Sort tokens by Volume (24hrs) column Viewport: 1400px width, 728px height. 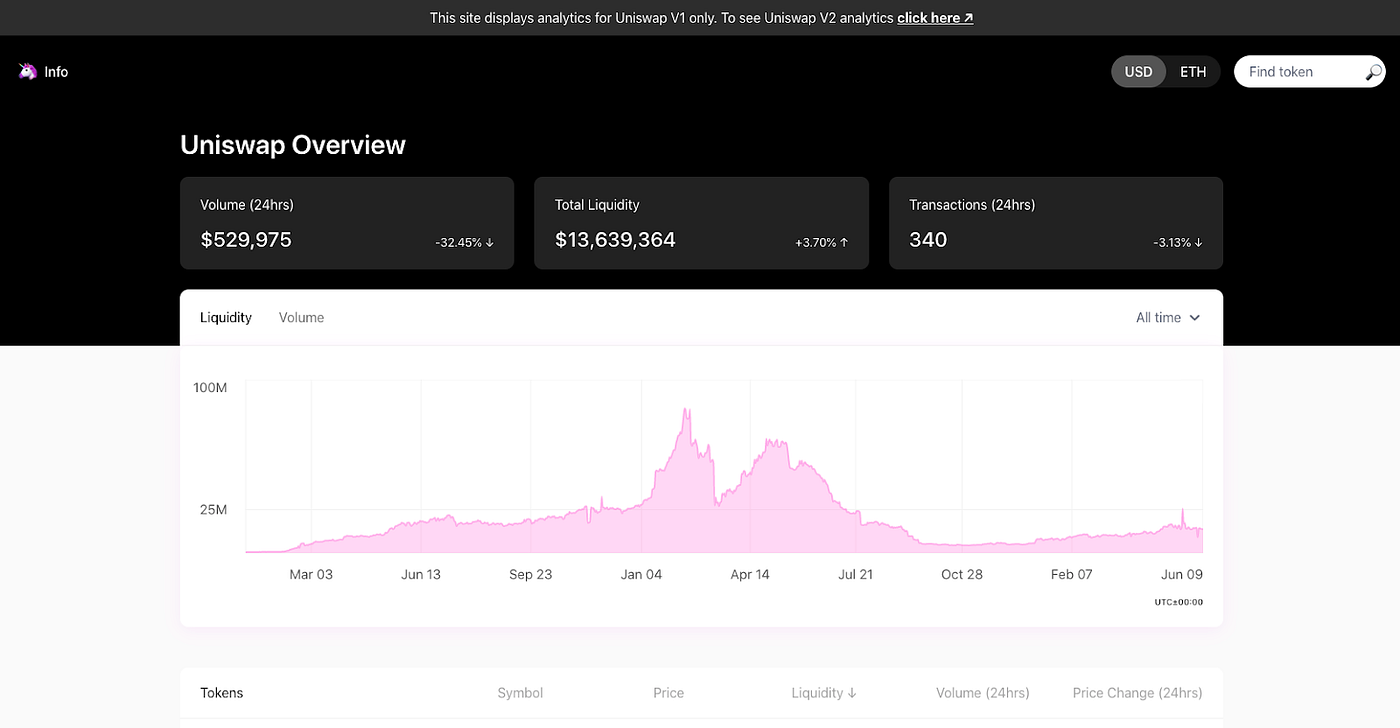coord(982,693)
